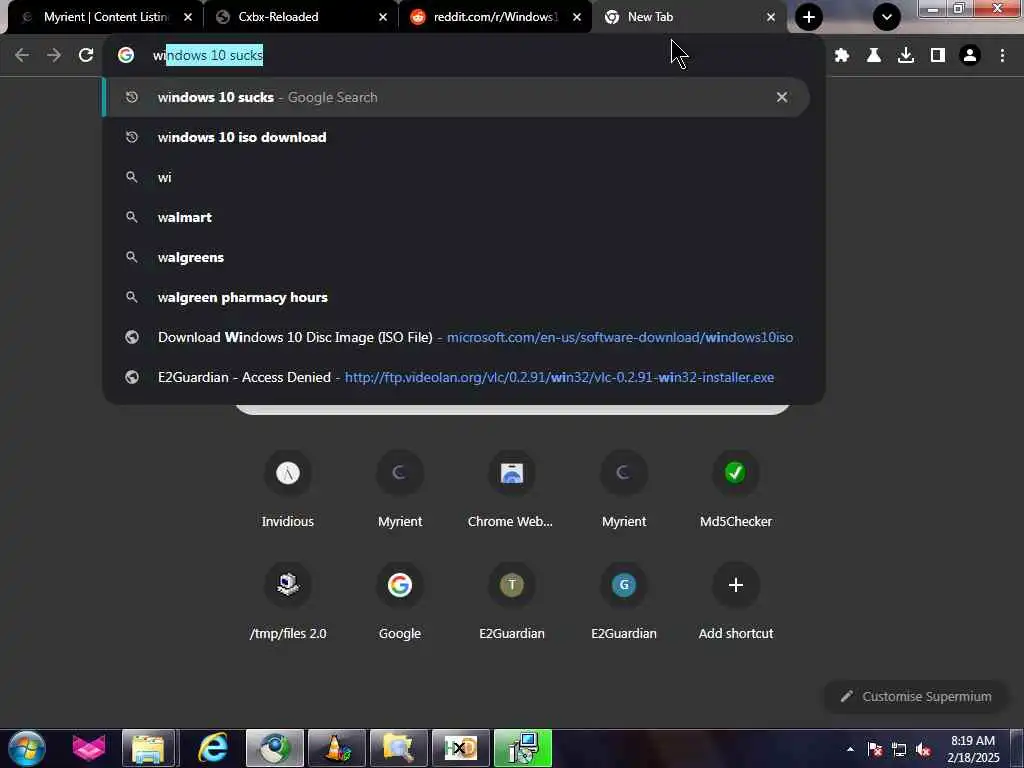The image size is (1024, 768).
Task: Open the Extensions puzzle-piece menu
Action: coord(842,56)
